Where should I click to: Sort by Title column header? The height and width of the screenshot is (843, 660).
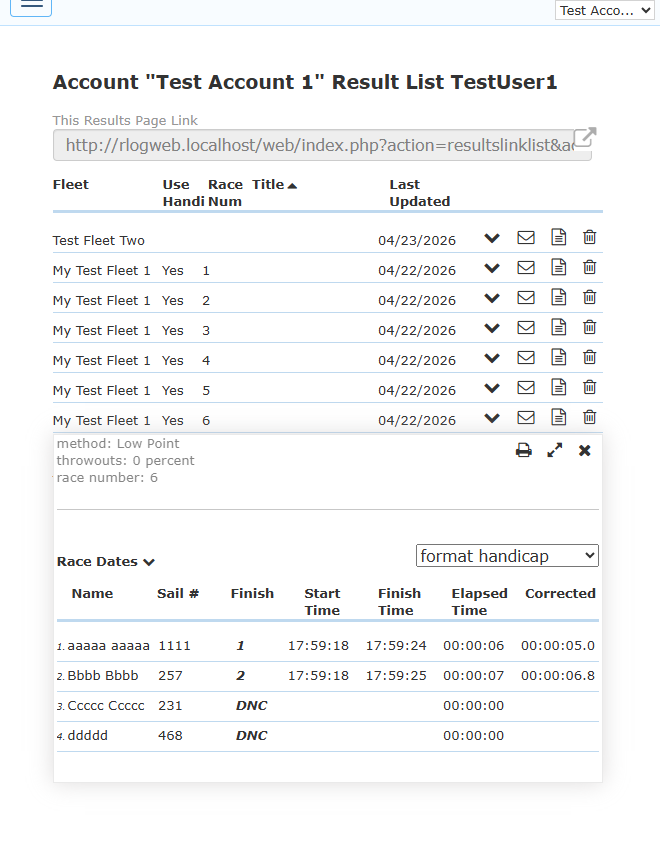pyautogui.click(x=274, y=184)
